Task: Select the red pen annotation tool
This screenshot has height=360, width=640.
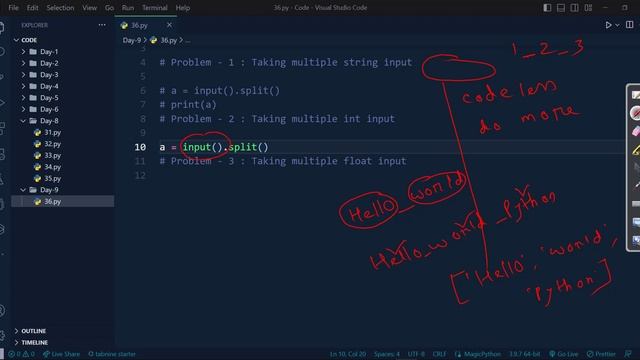Action: click(x=635, y=113)
